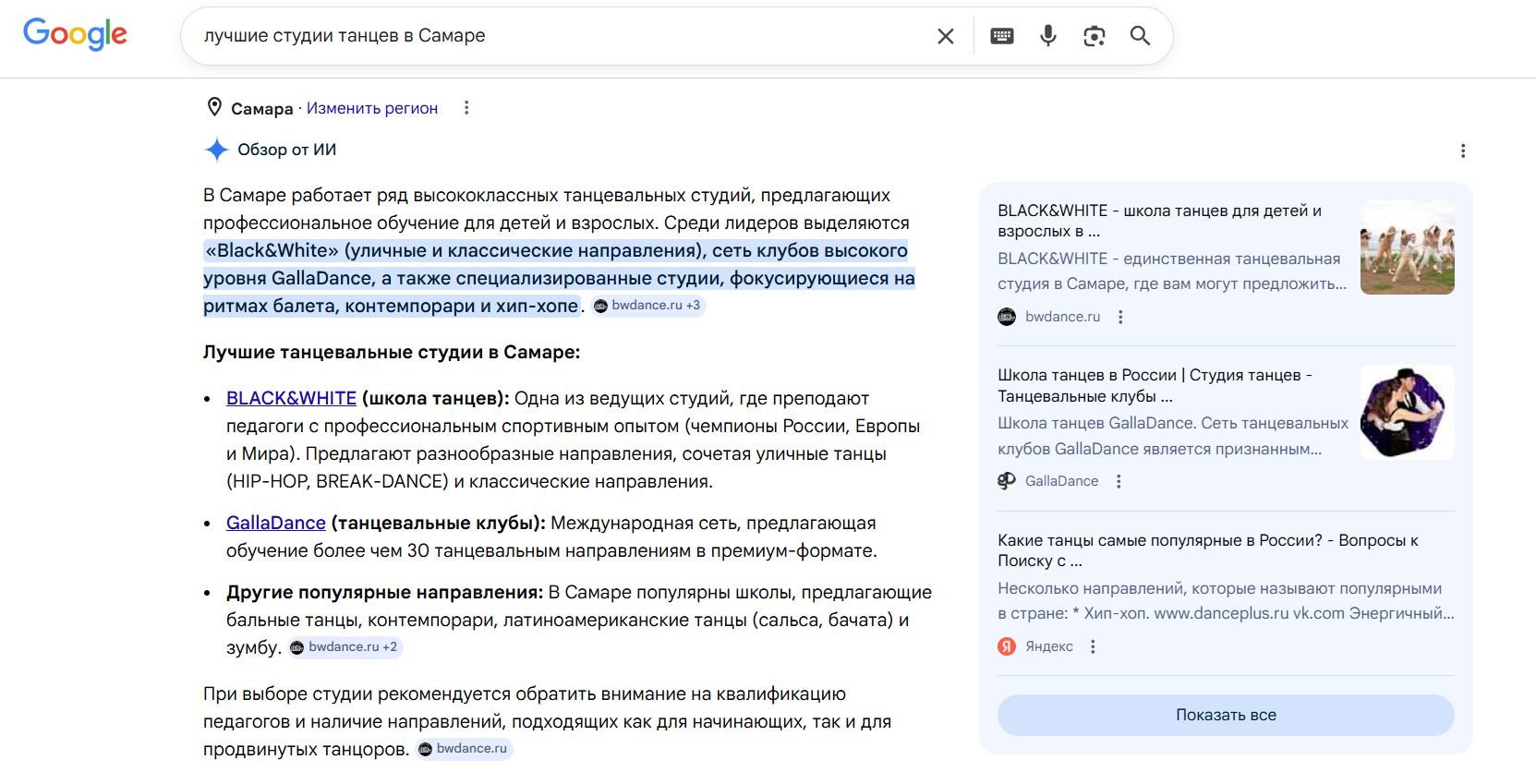The width and height of the screenshot is (1536, 784).
Task: Click Лучшие танцевальные студии в Самаре heading
Action: tap(392, 352)
